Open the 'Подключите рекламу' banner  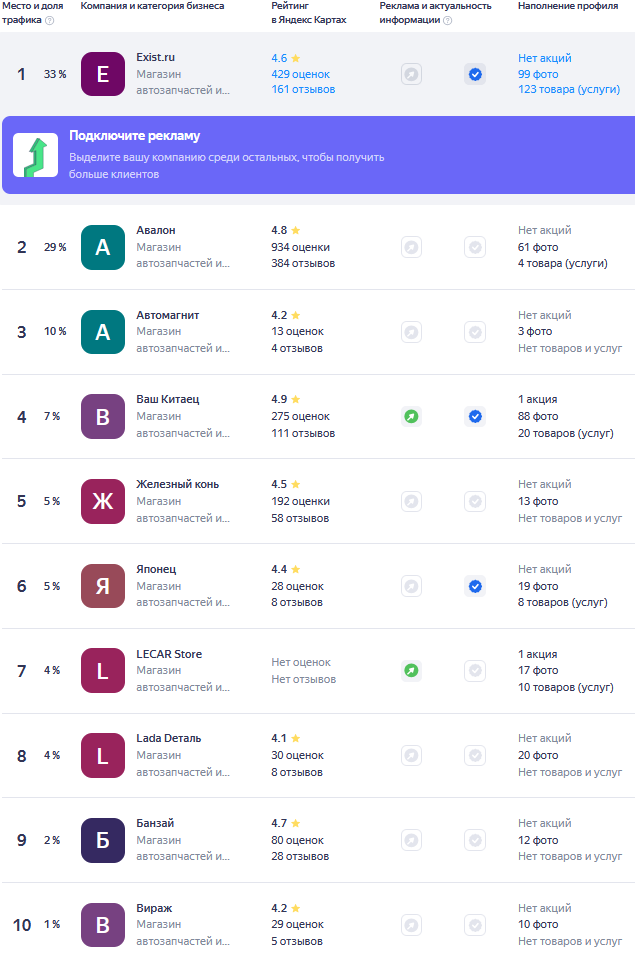coord(318,155)
